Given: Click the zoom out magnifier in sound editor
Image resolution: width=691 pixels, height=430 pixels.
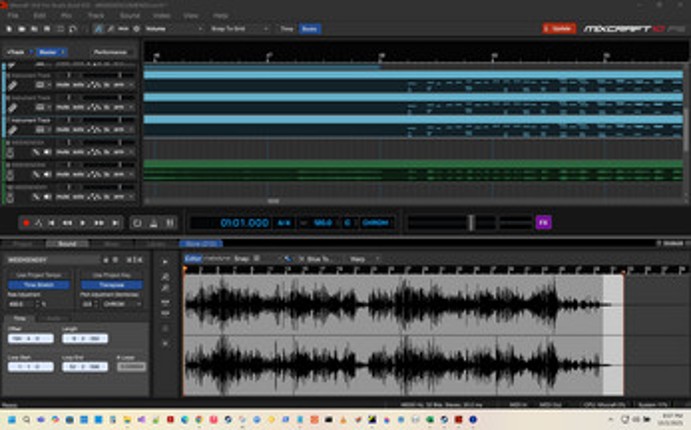Looking at the screenshot, I should pos(165,289).
